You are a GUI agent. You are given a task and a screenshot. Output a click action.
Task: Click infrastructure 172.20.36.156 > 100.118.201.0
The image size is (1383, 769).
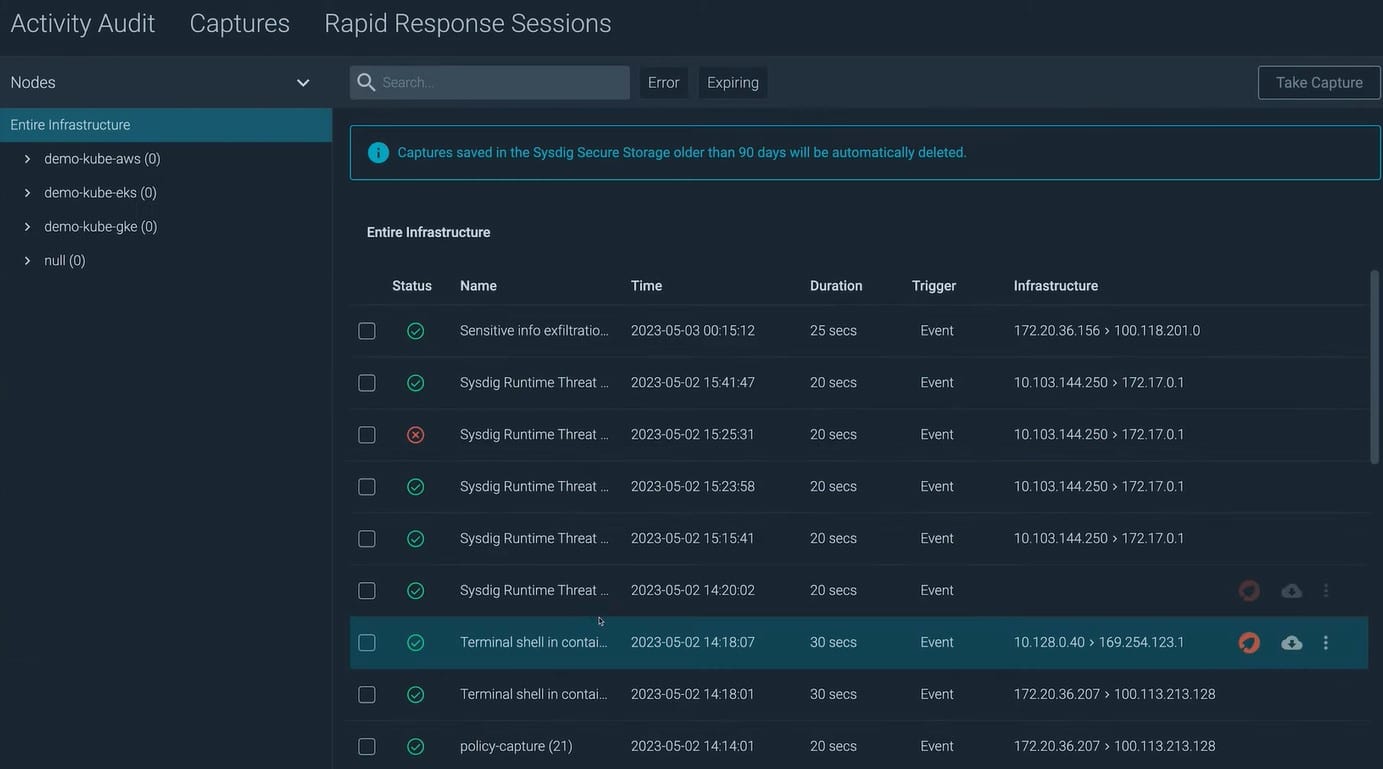(1107, 331)
